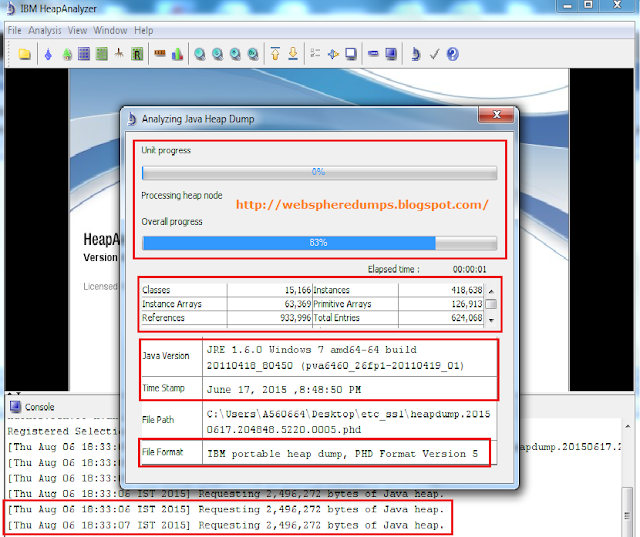This screenshot has height=537, width=640.
Task: Click the gray checklist options icon
Action: (x=315, y=53)
